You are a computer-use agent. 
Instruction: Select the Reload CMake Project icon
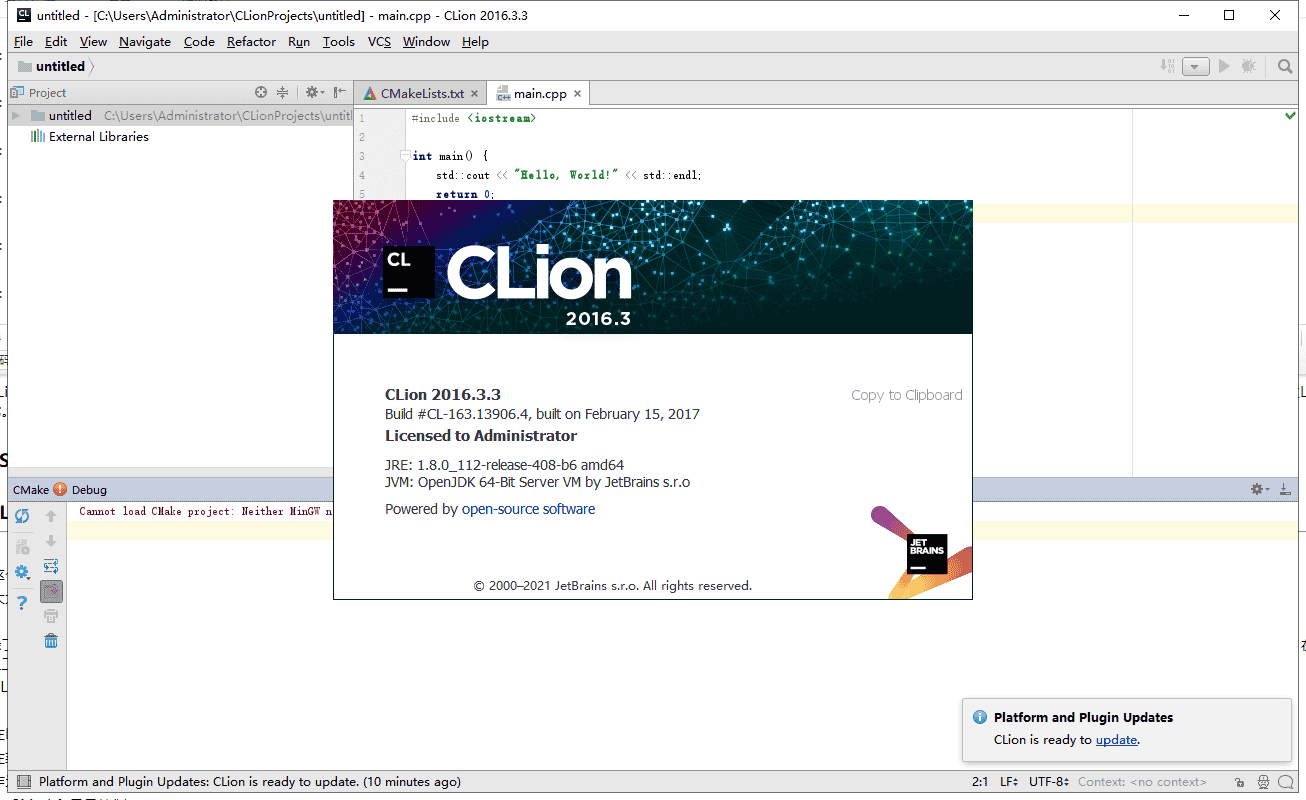(x=21, y=517)
